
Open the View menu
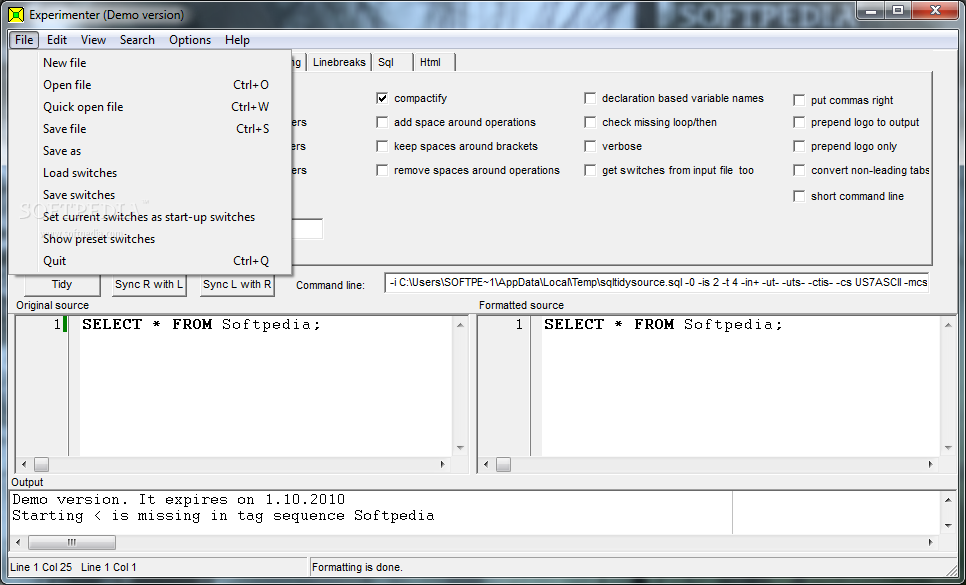coord(93,40)
